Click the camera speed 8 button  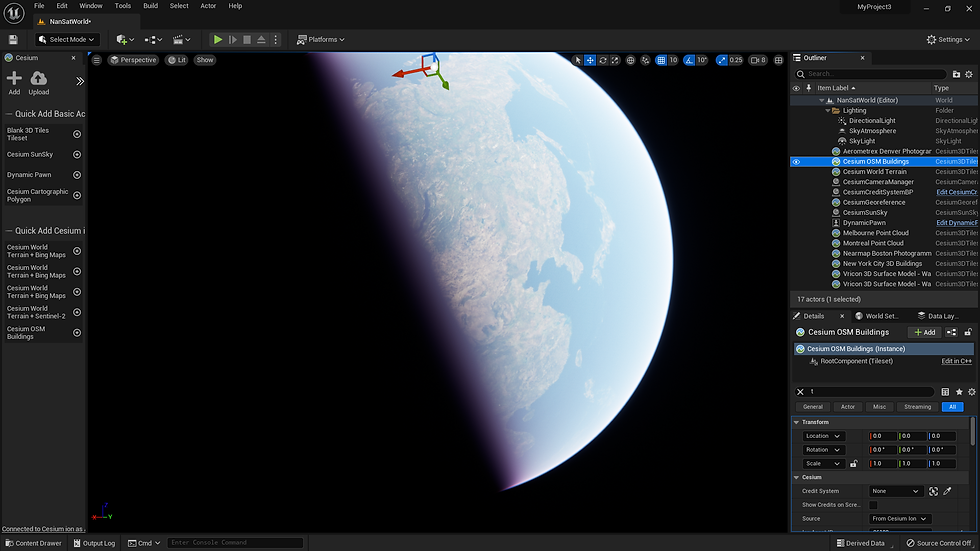click(758, 60)
